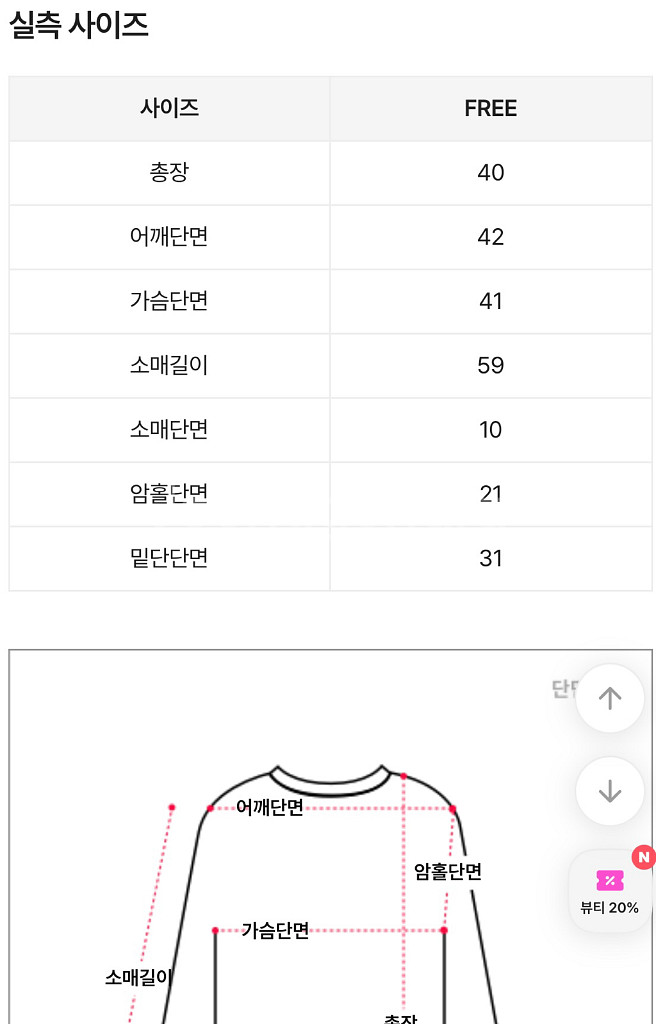Click the pink discount ticket icon
The image size is (656, 1024).
pos(609,881)
